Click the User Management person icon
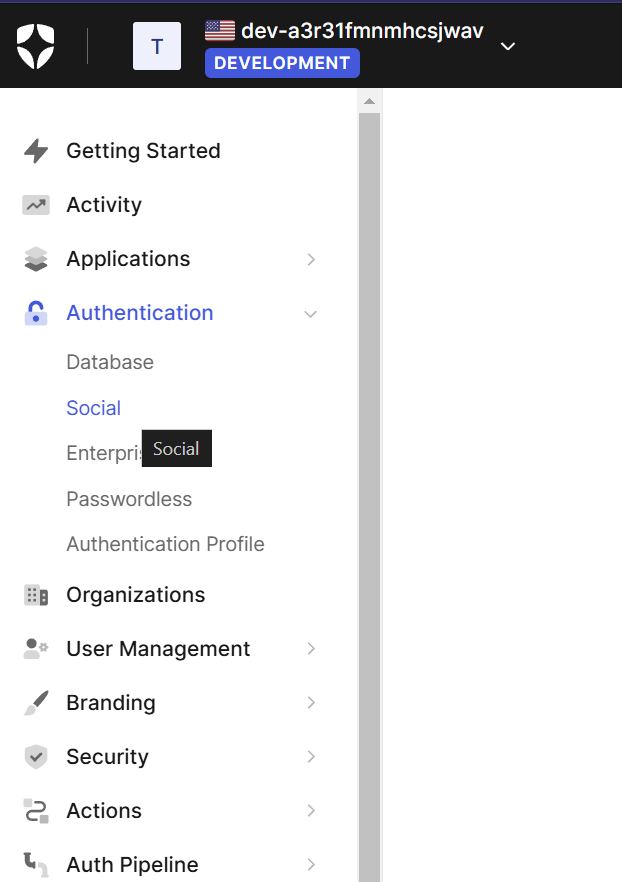The height and width of the screenshot is (882, 622). point(36,649)
